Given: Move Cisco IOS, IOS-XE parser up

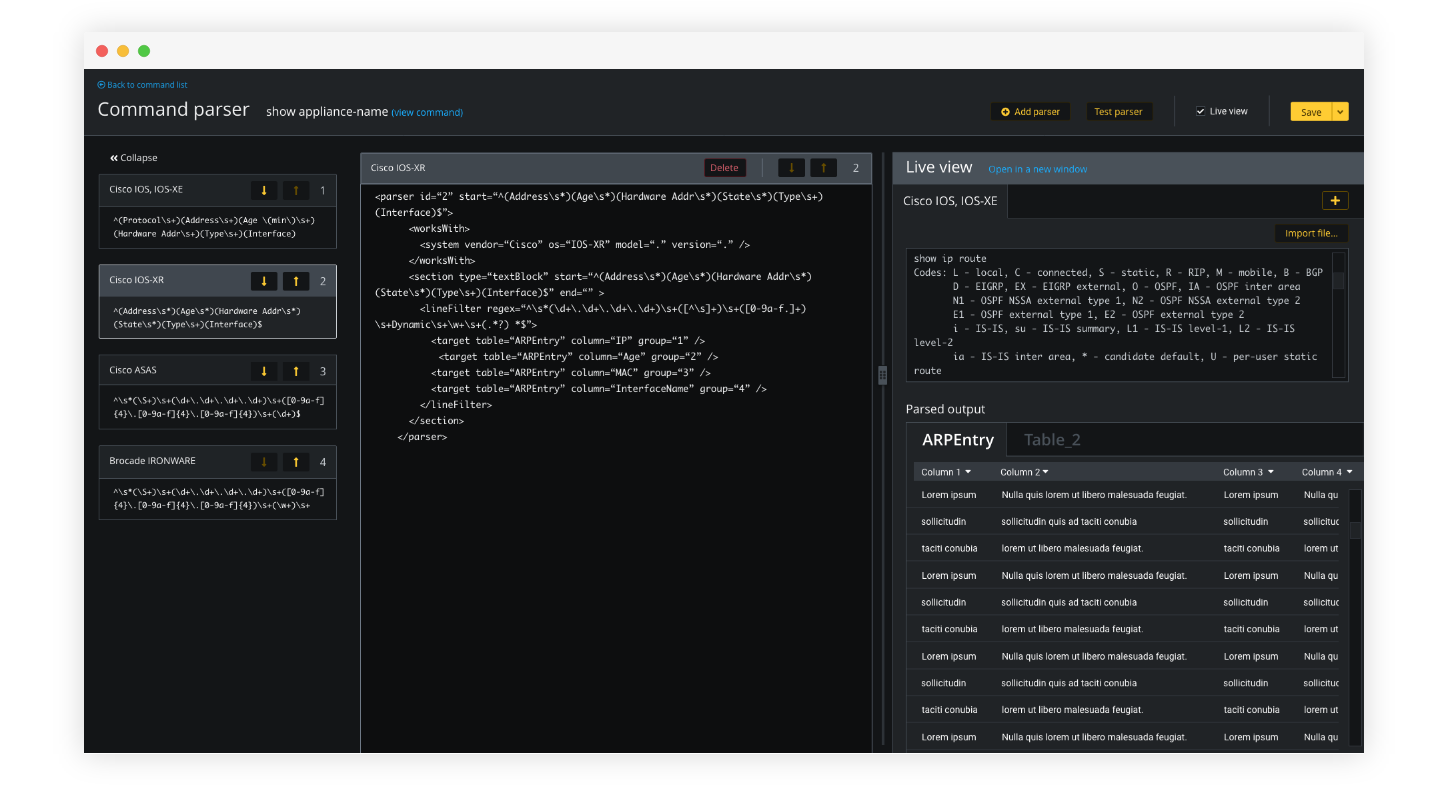Looking at the screenshot, I should tap(296, 190).
